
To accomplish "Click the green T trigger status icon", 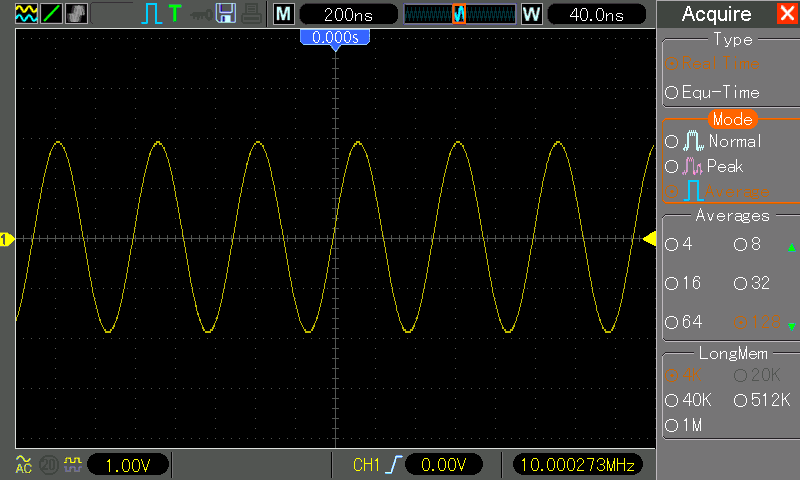I will click(x=175, y=13).
